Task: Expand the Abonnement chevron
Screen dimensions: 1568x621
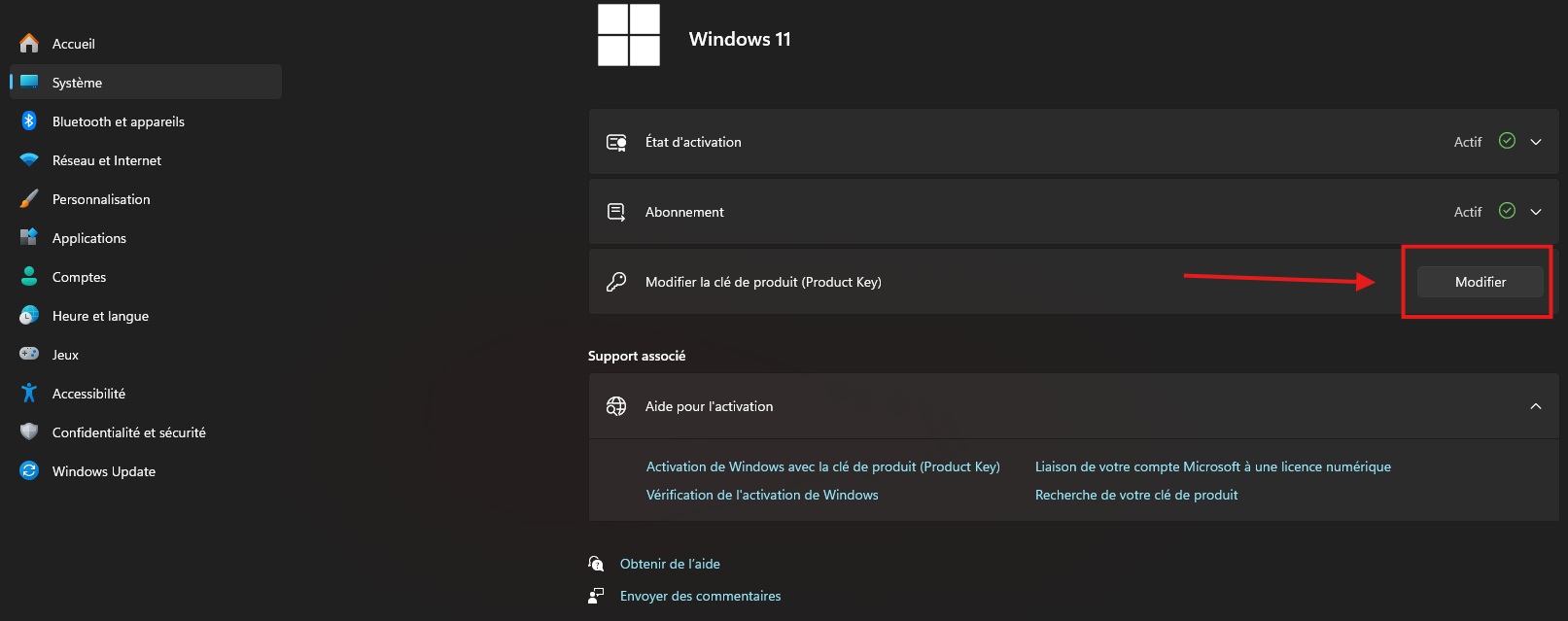Action: pyautogui.click(x=1536, y=212)
